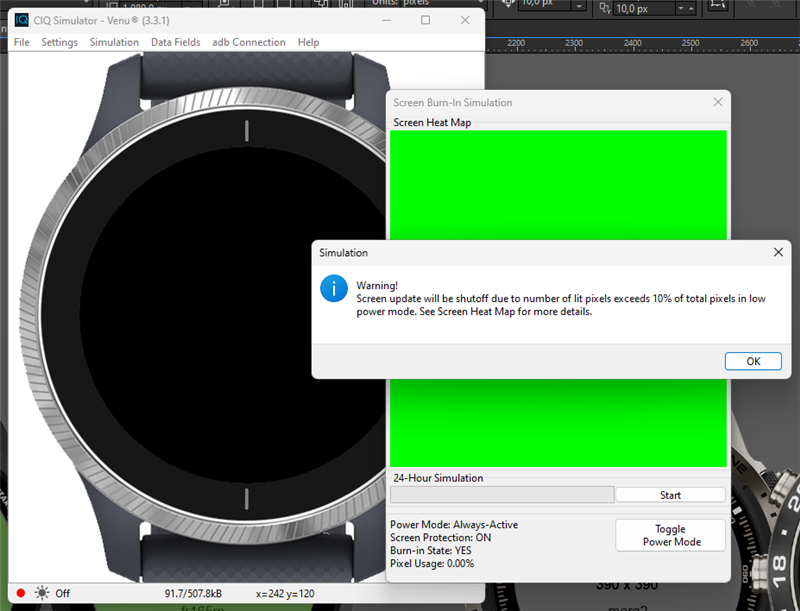The width and height of the screenshot is (800, 611).
Task: Click the CIQ Simulator app icon in title bar
Action: (21, 20)
